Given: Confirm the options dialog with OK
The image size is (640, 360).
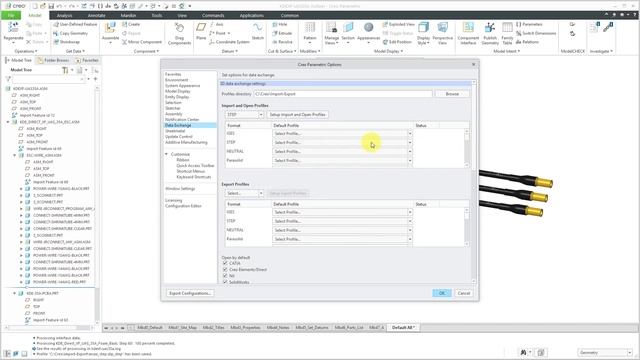Looking at the screenshot, I should (x=442, y=293).
